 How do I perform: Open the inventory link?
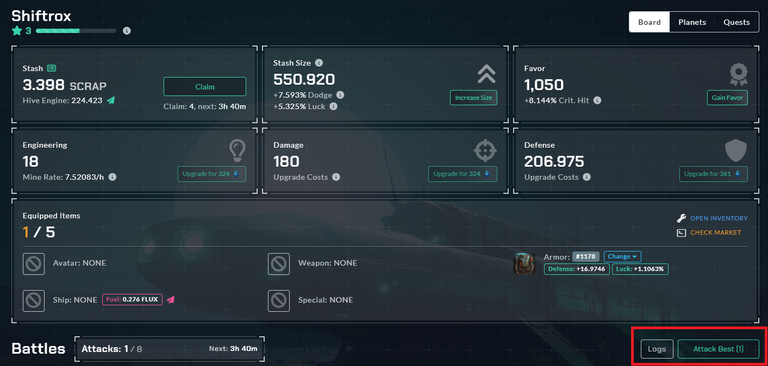coord(719,219)
